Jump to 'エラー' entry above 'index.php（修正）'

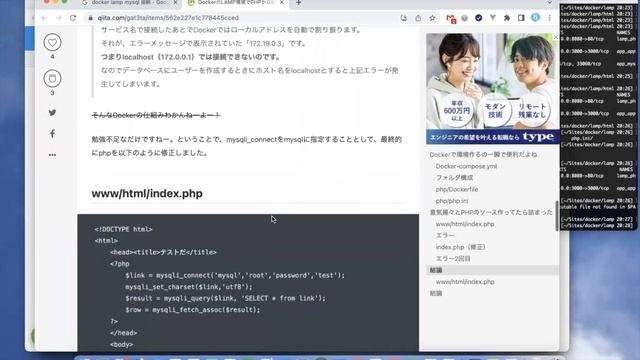pos(445,236)
